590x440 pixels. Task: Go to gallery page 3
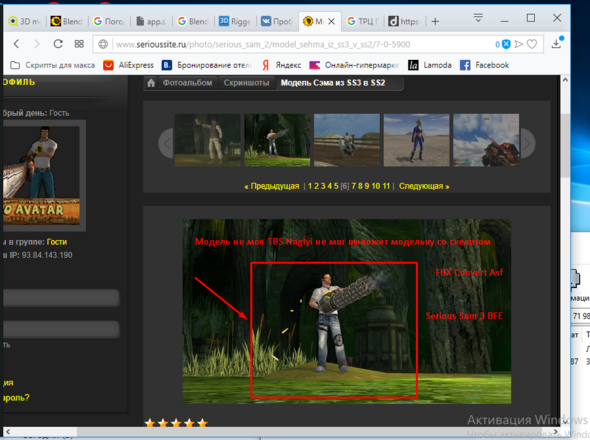323,186
